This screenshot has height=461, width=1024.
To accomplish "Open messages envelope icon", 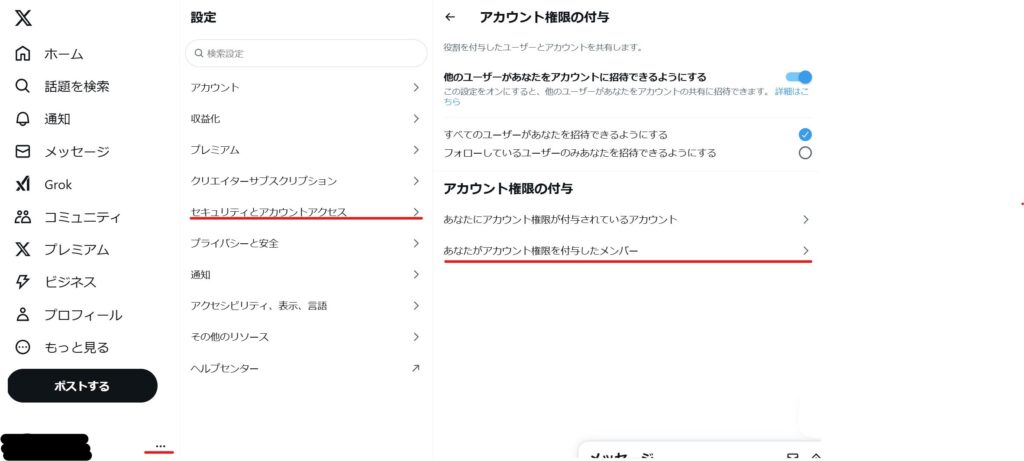I will [x=23, y=152].
